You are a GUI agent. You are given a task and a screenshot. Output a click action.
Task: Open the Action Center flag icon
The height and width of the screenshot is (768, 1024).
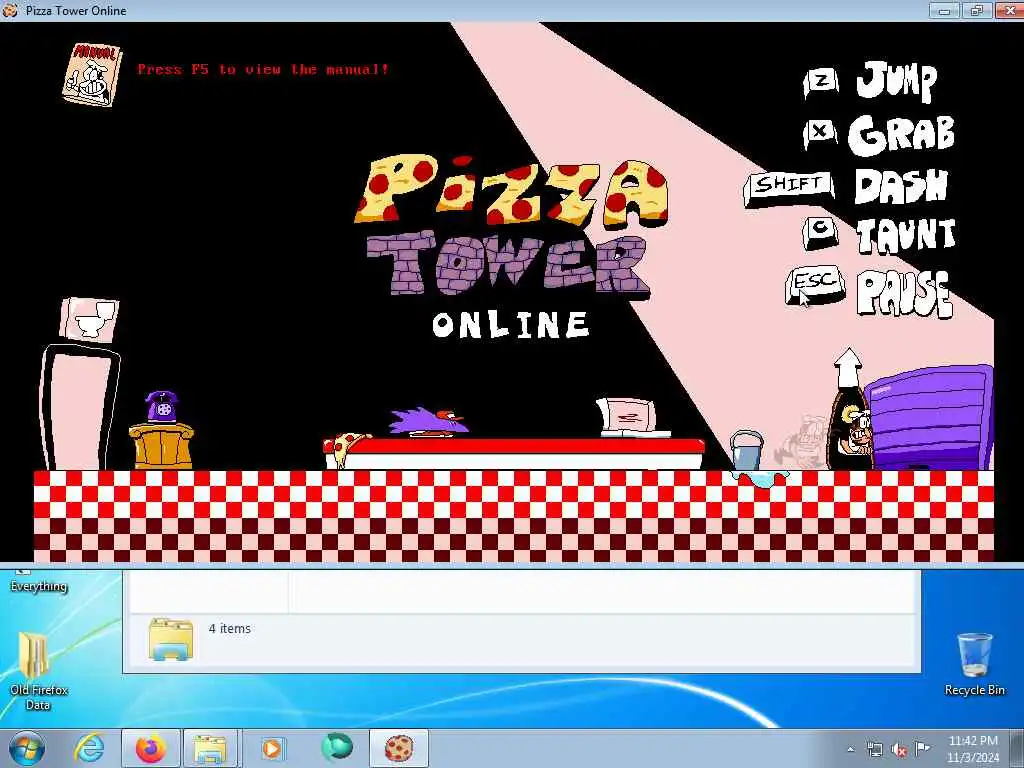922,748
